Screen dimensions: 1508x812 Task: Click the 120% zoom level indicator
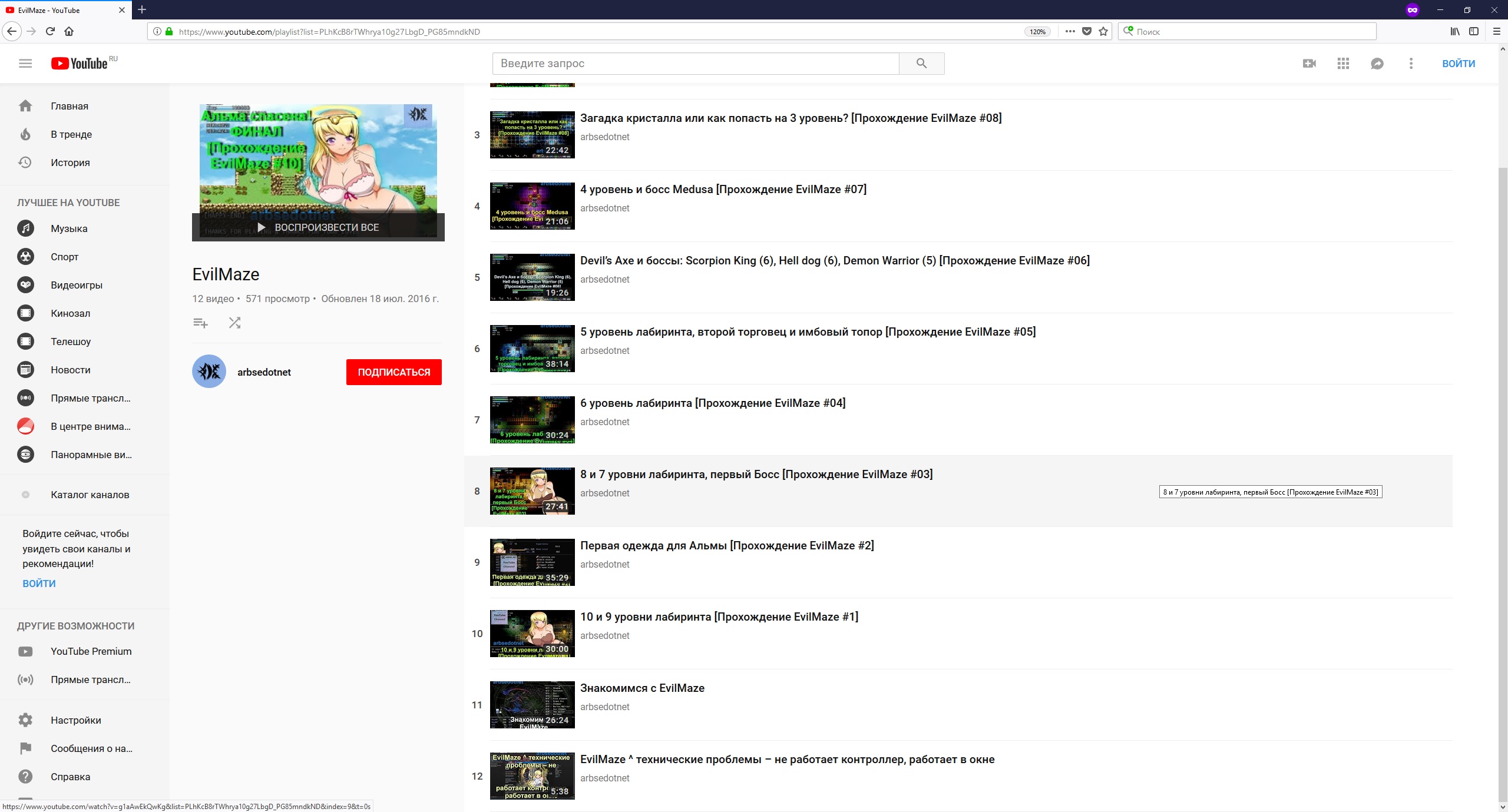click(1037, 32)
